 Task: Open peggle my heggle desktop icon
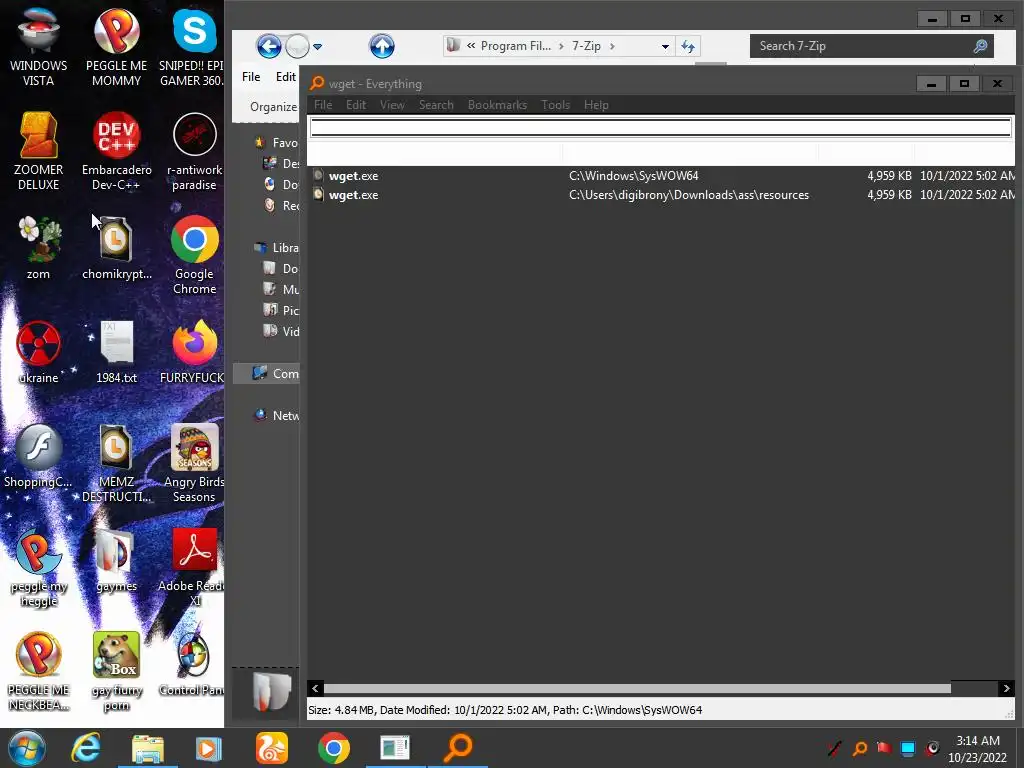[x=38, y=567]
